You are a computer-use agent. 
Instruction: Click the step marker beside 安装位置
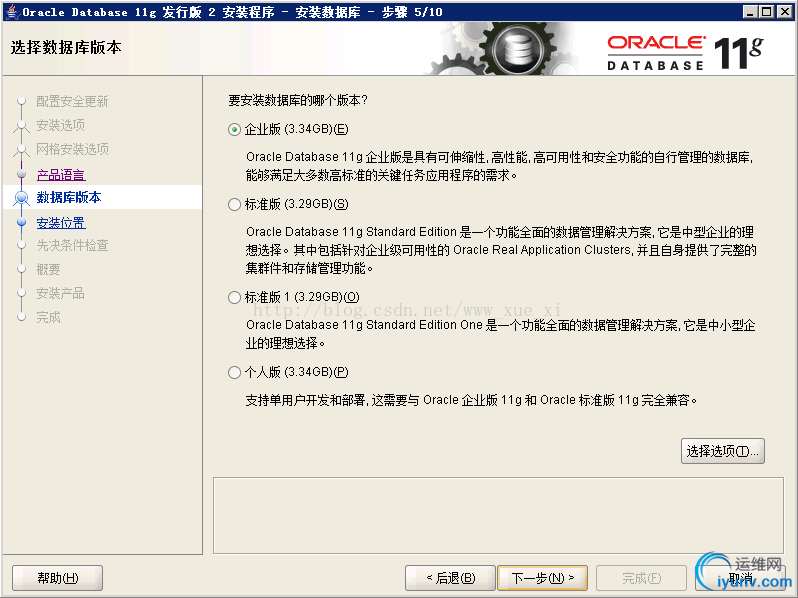pyautogui.click(x=21, y=222)
